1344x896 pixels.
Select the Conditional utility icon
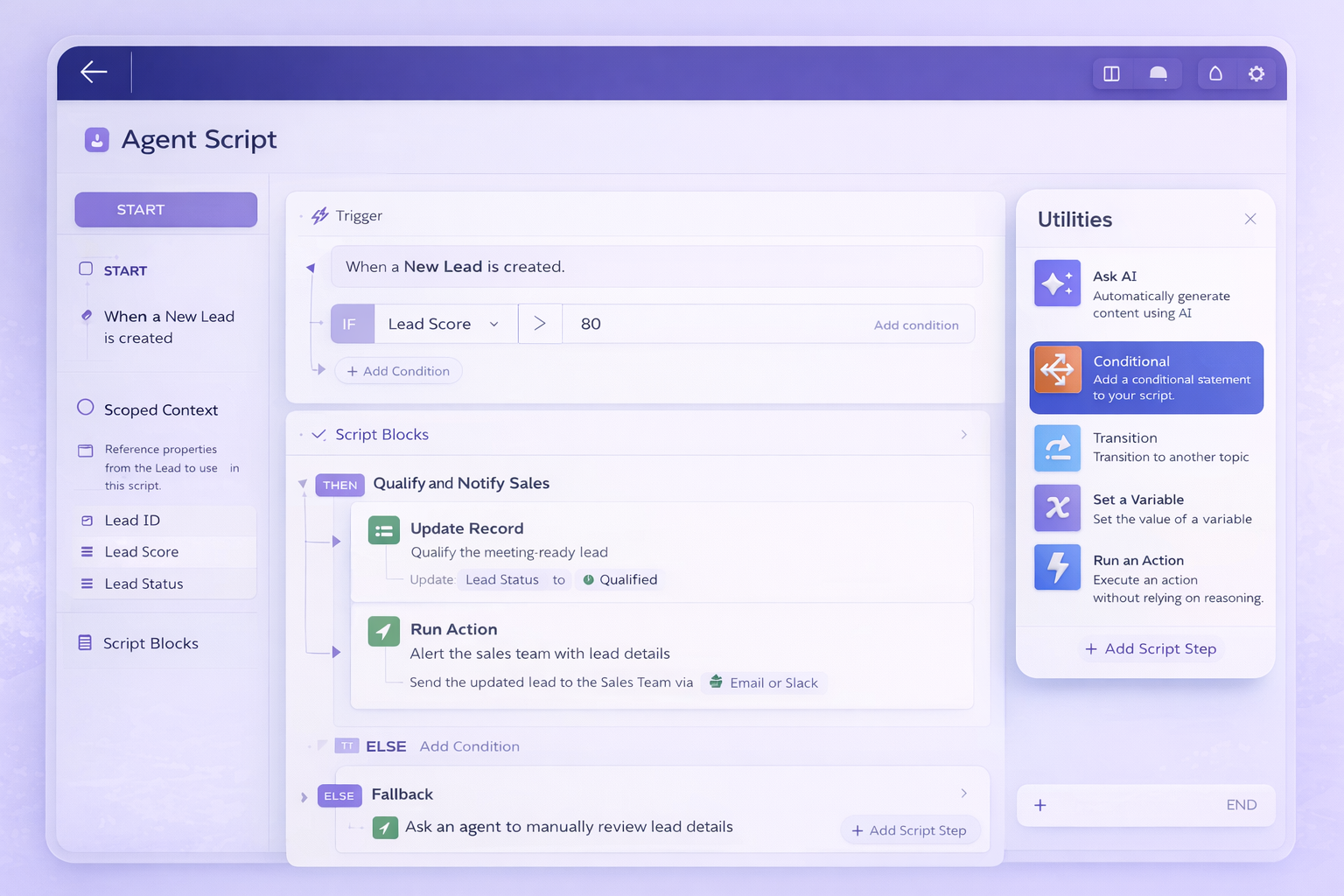1057,369
